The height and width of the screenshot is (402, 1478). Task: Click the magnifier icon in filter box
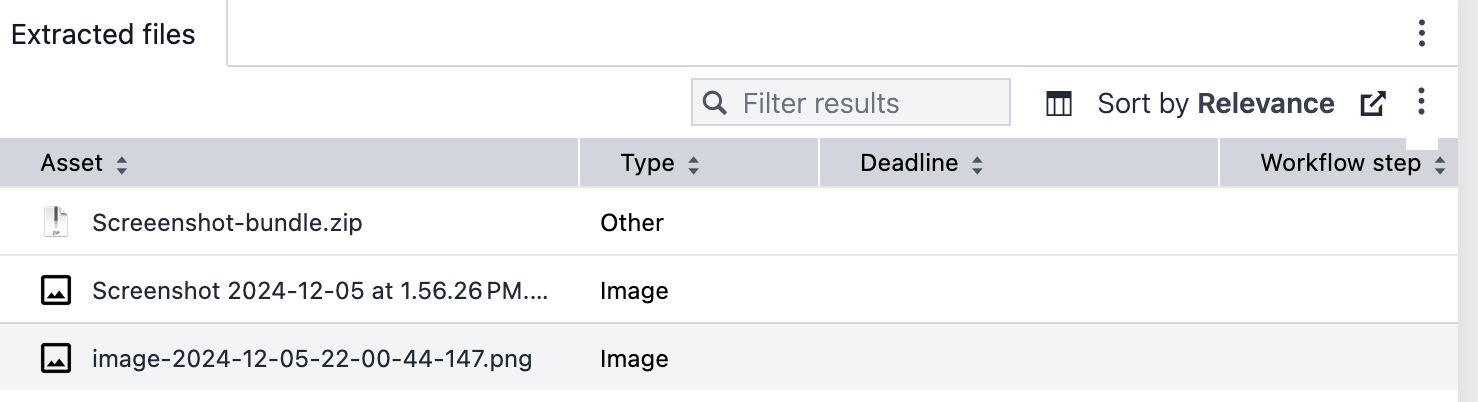tap(714, 103)
